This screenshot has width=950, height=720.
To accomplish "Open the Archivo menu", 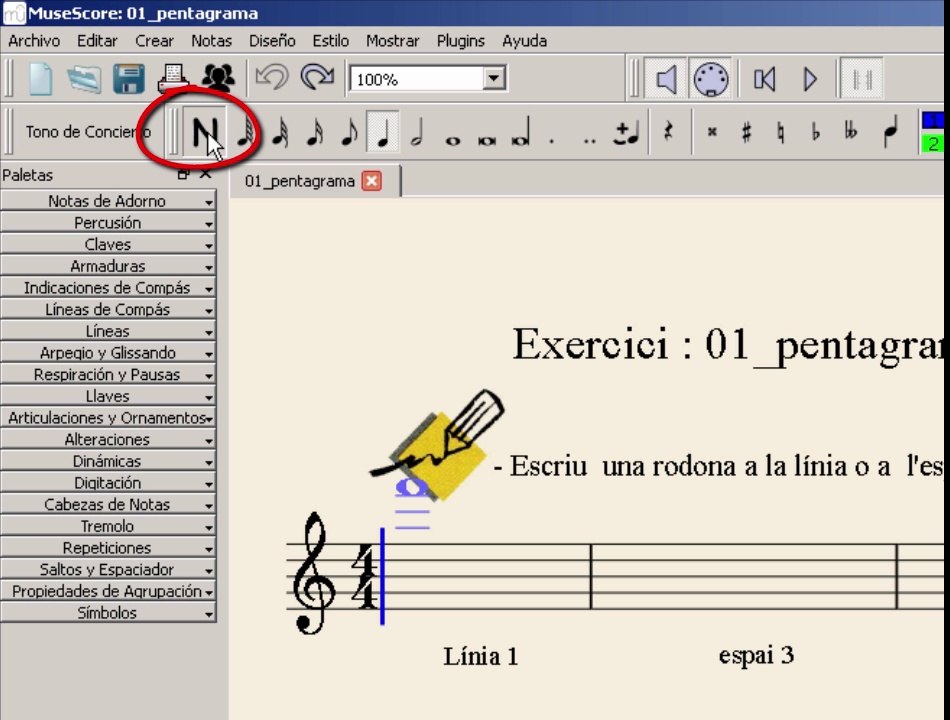I will coord(34,41).
